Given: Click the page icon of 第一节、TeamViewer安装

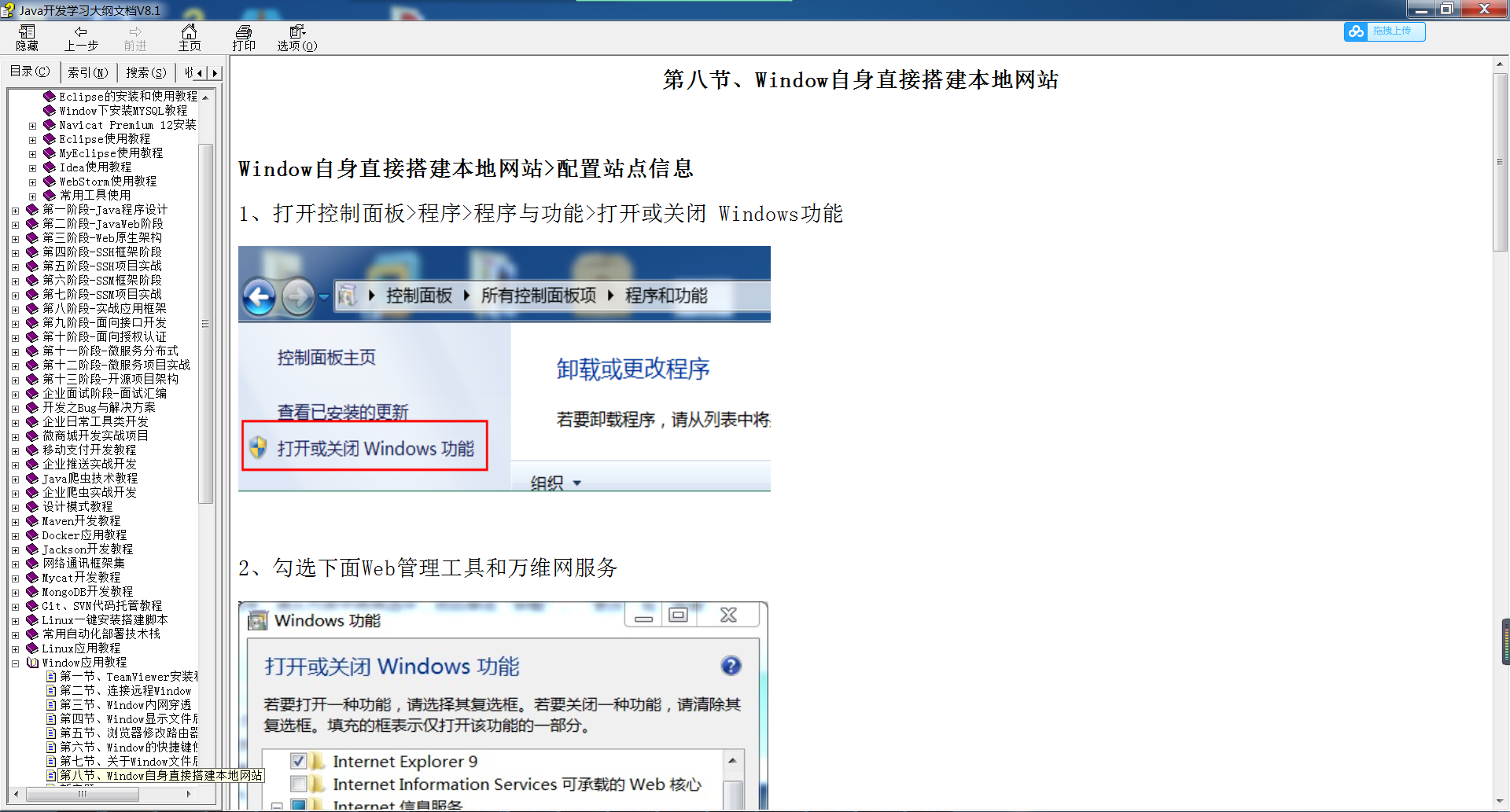Looking at the screenshot, I should [51, 676].
